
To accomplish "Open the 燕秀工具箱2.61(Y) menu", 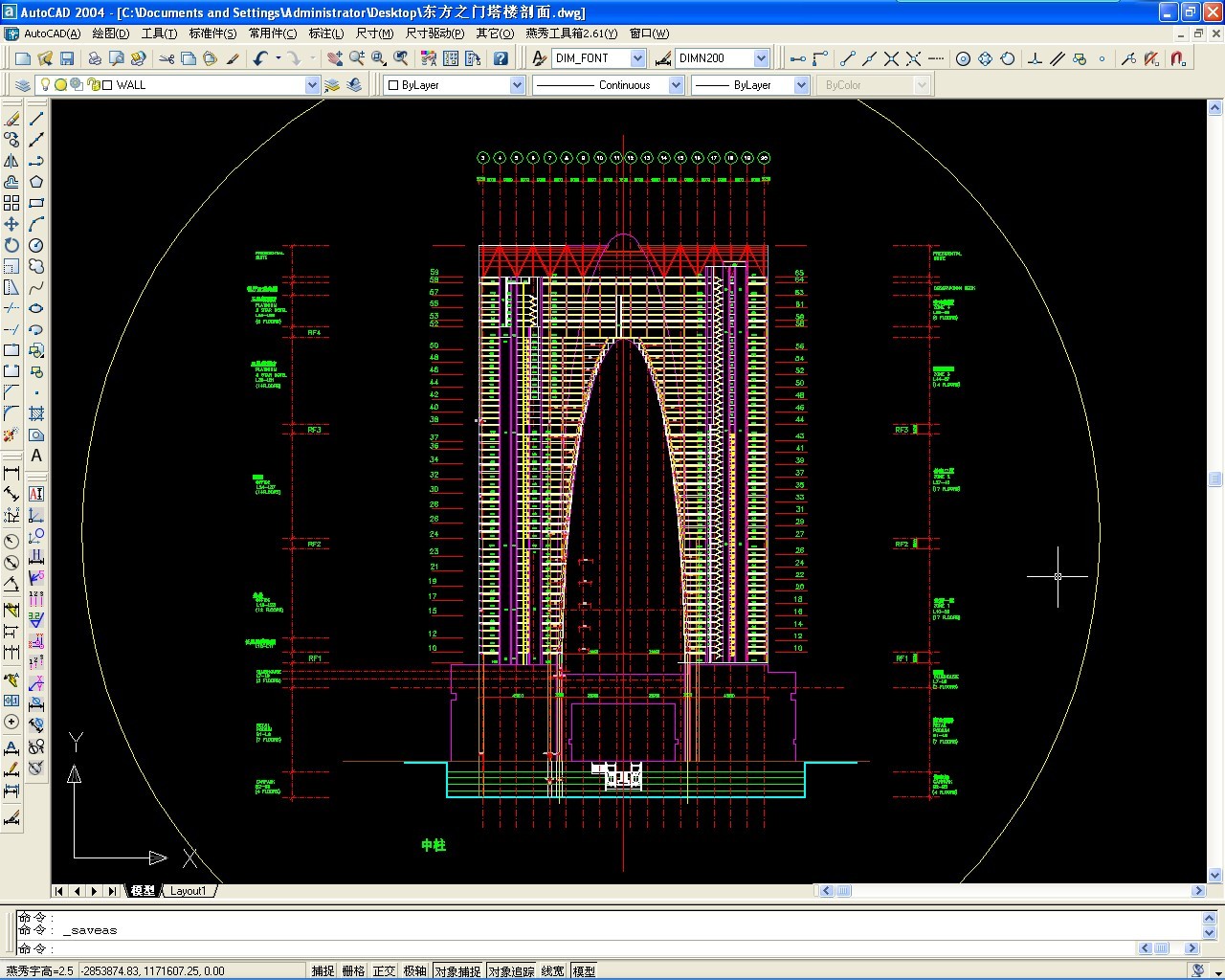I will click(x=571, y=33).
